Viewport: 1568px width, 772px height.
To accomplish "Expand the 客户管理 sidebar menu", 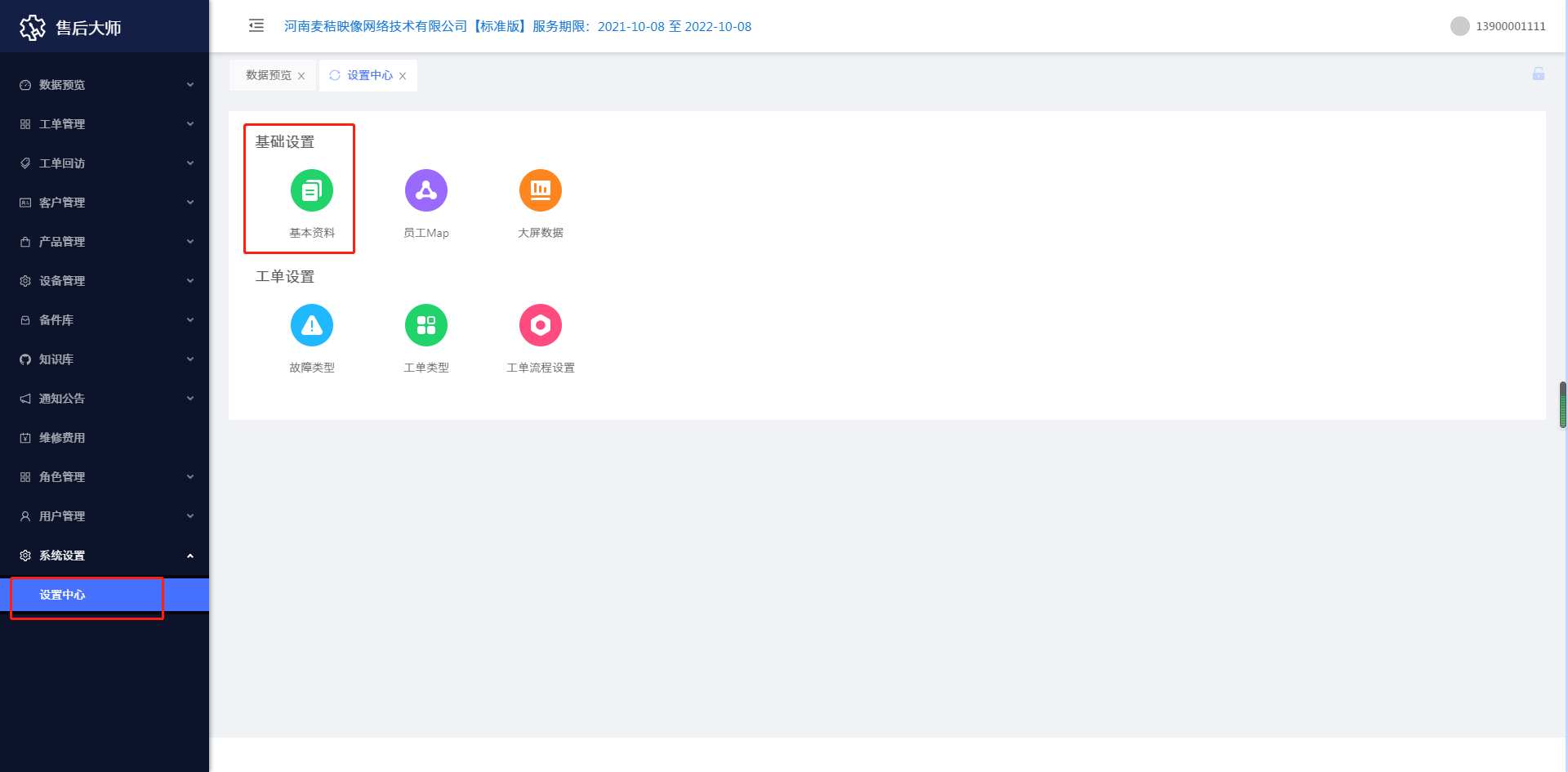I will click(105, 203).
